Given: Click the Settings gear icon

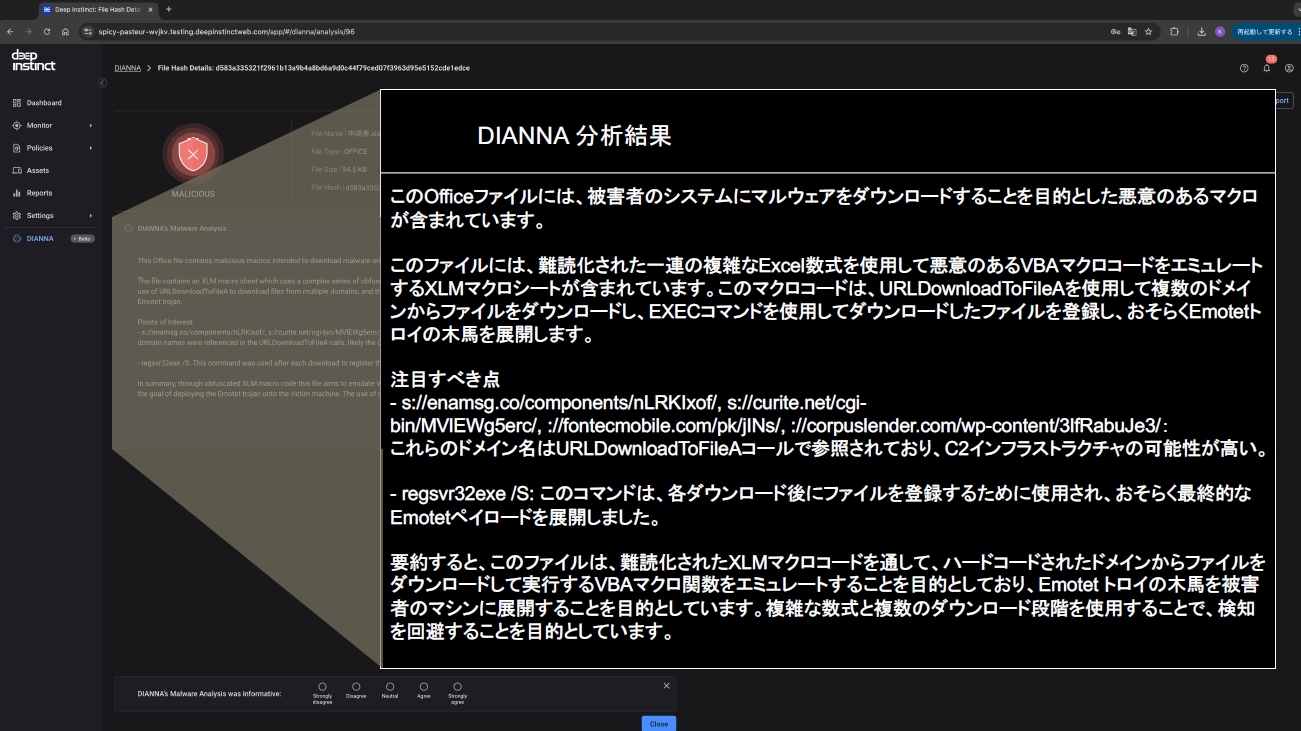Looking at the screenshot, I should 17,216.
